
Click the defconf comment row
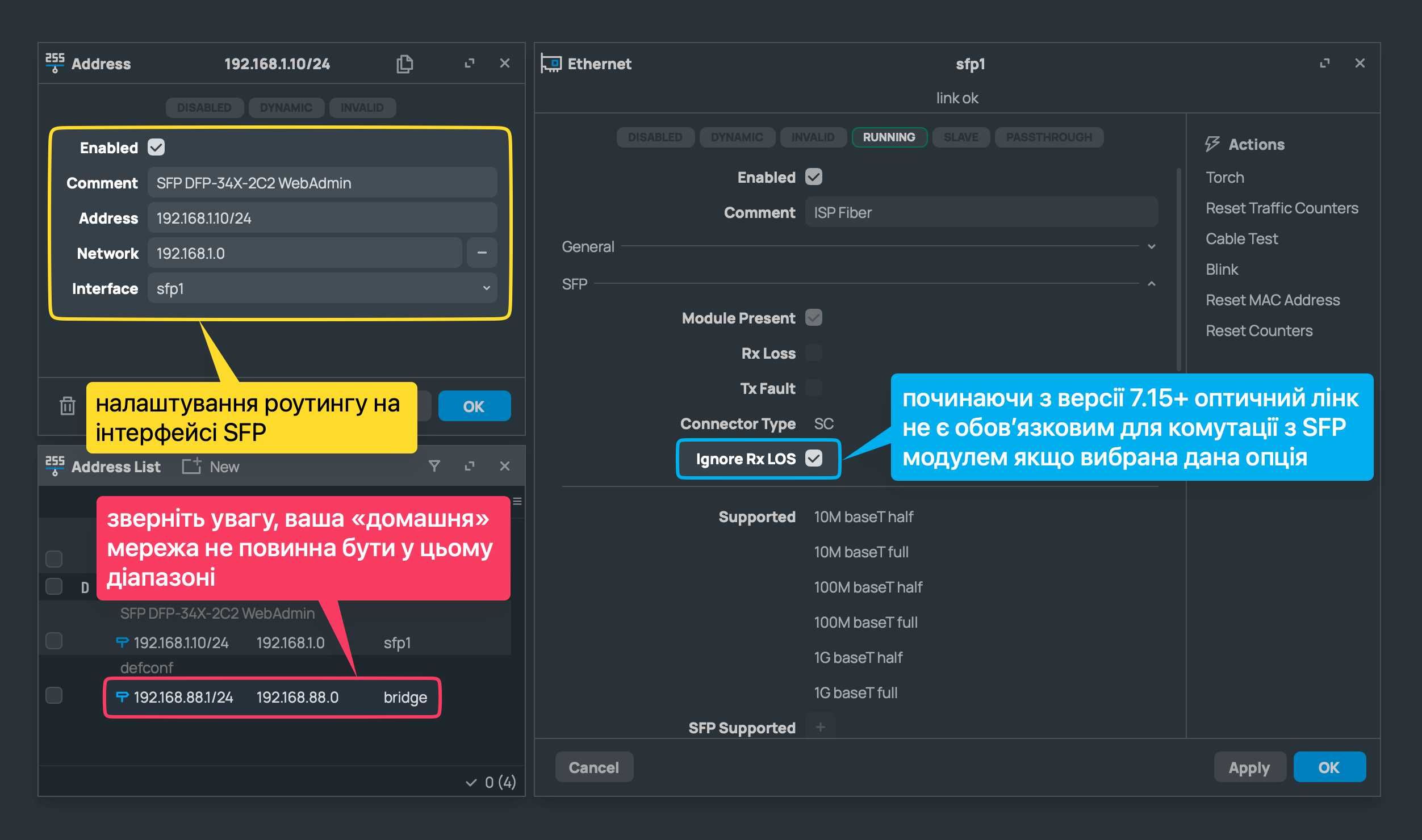point(147,668)
